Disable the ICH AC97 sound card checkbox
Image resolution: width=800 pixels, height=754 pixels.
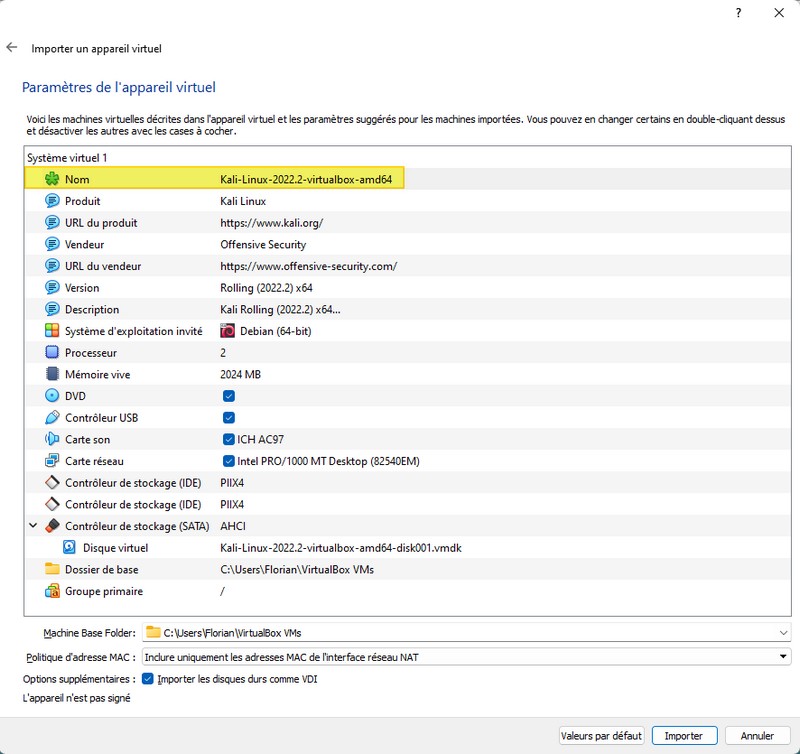click(229, 439)
